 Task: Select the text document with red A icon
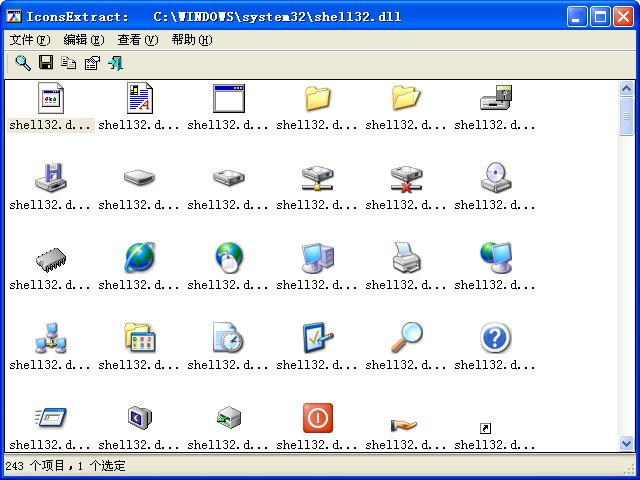[x=140, y=98]
